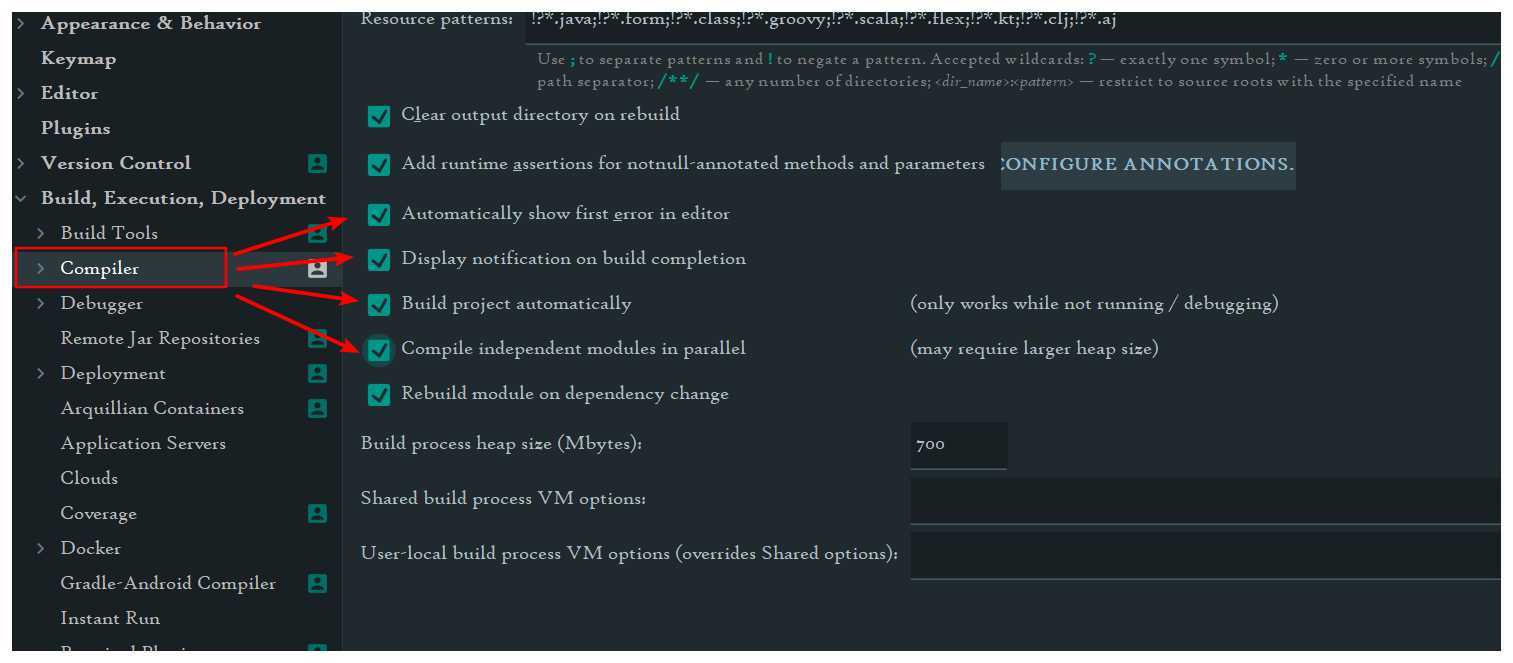
Task: Expand the Debugger tree node
Action: [x=41, y=303]
